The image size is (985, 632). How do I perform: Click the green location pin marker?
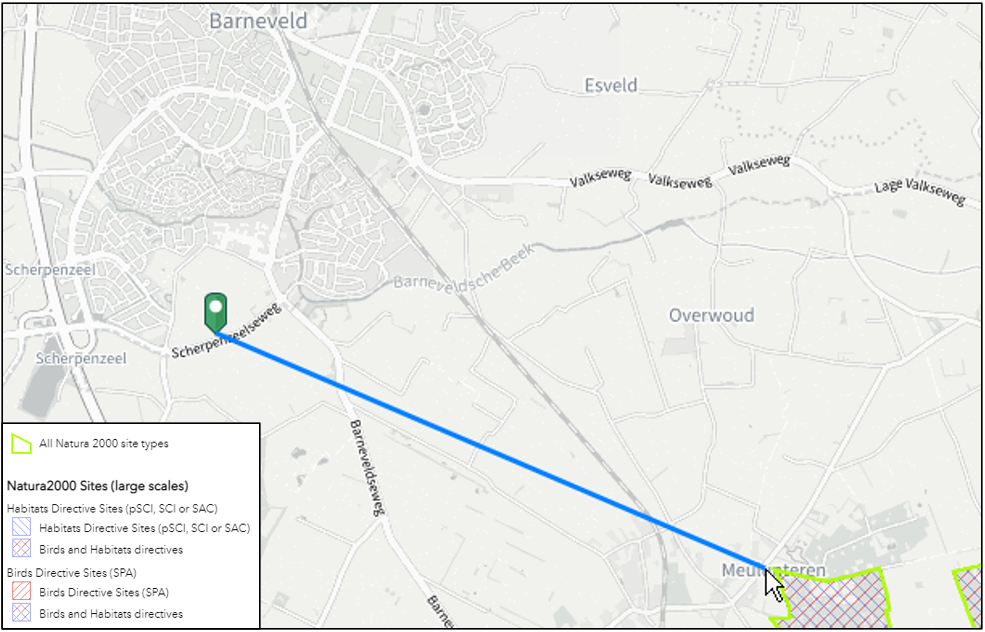coord(215,312)
